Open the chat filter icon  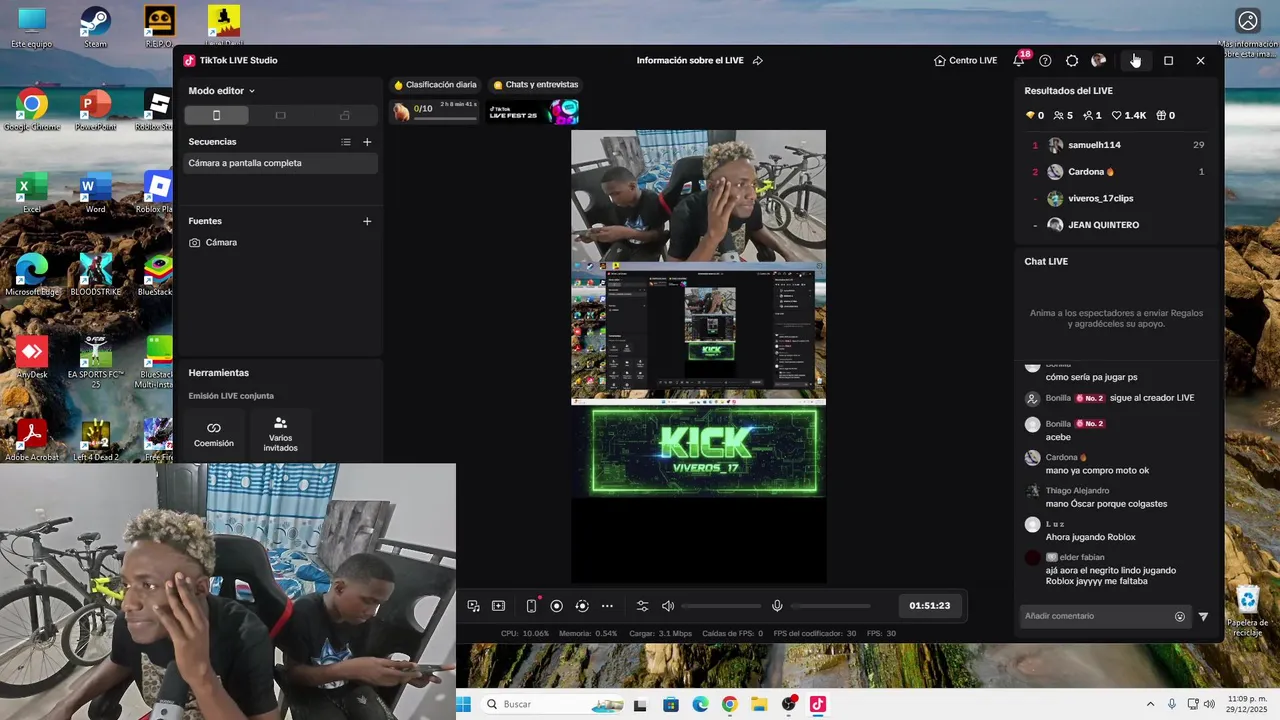(1203, 617)
